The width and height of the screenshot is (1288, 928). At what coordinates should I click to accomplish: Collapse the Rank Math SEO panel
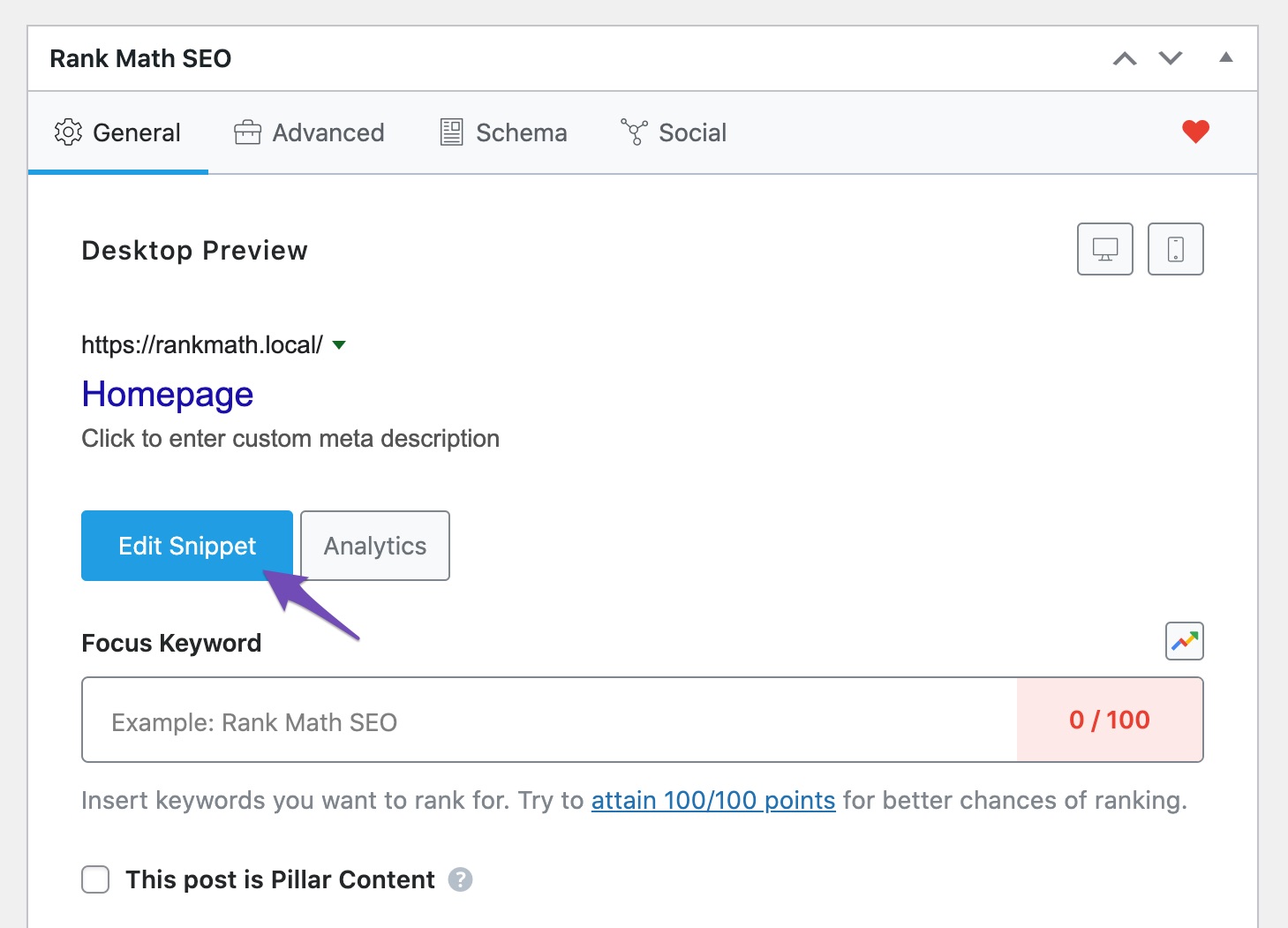(x=1225, y=58)
